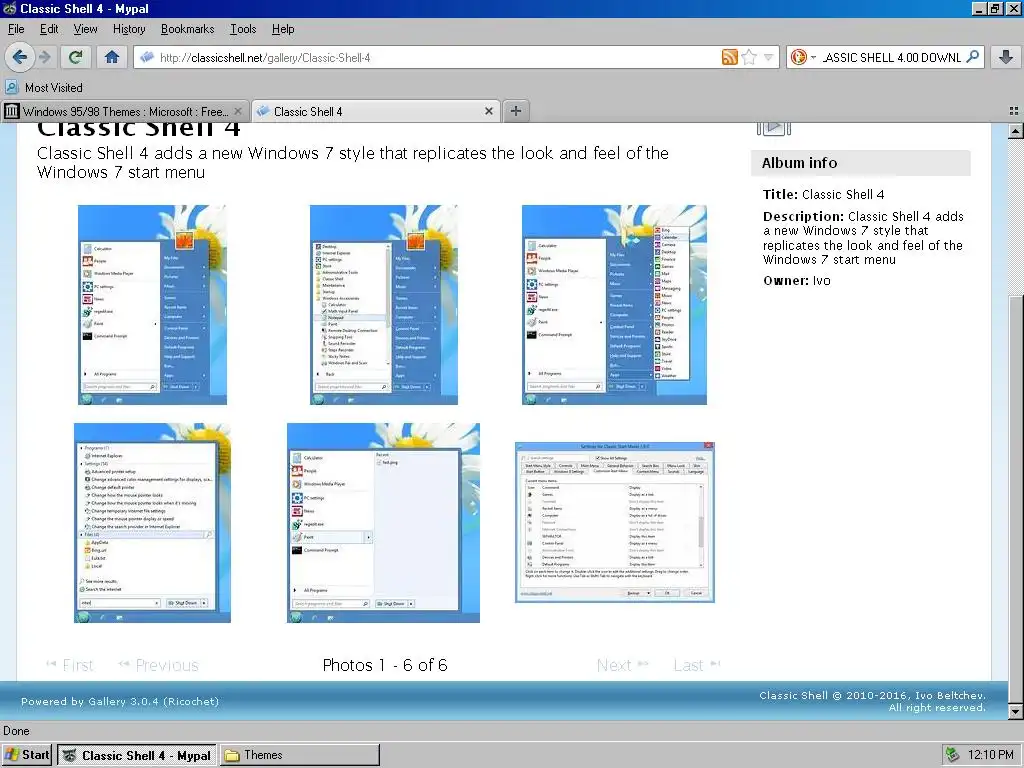Viewport: 1024px width, 768px height.
Task: Open the Tools menu
Action: 243,29
